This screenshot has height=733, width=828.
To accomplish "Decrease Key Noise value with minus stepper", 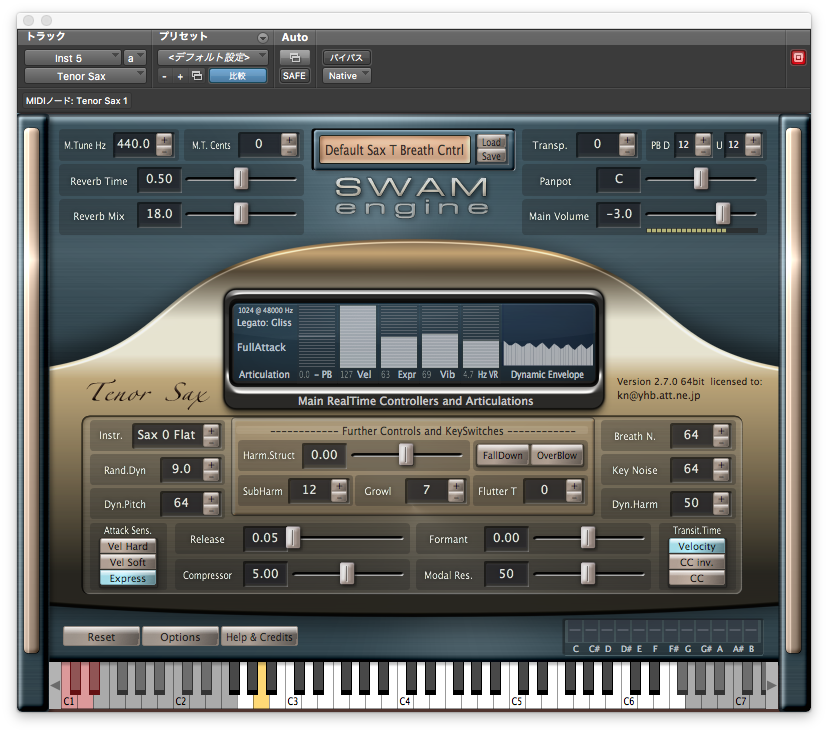I will pos(721,475).
